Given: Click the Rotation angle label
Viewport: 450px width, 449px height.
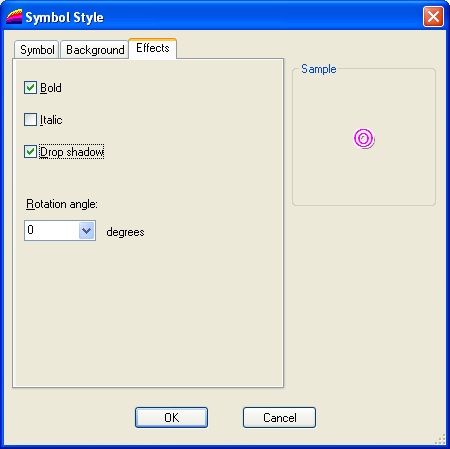Looking at the screenshot, I should coord(62,204).
